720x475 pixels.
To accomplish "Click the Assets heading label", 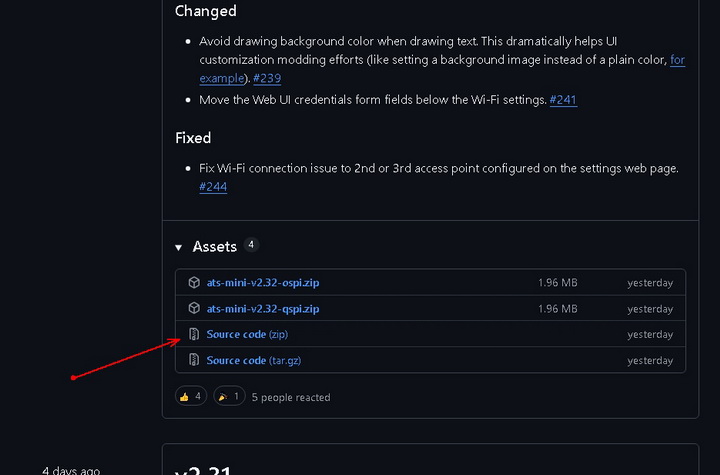I will 214,247.
